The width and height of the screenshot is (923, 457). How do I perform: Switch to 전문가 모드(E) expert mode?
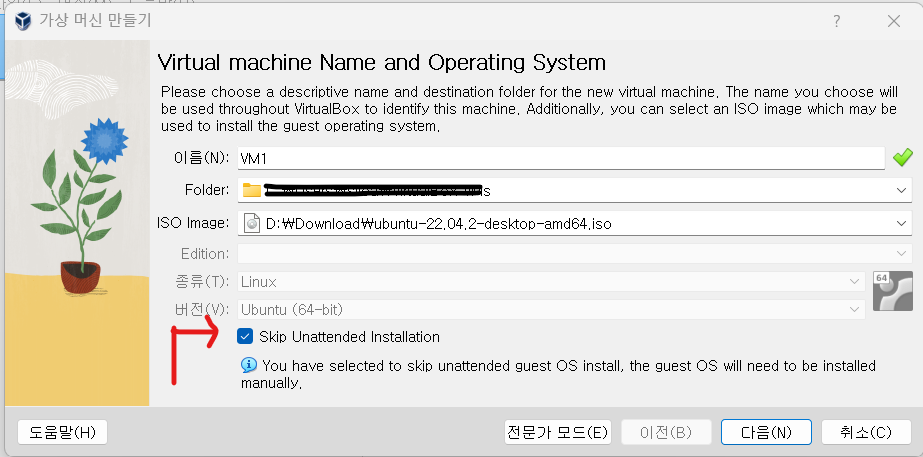tap(557, 432)
